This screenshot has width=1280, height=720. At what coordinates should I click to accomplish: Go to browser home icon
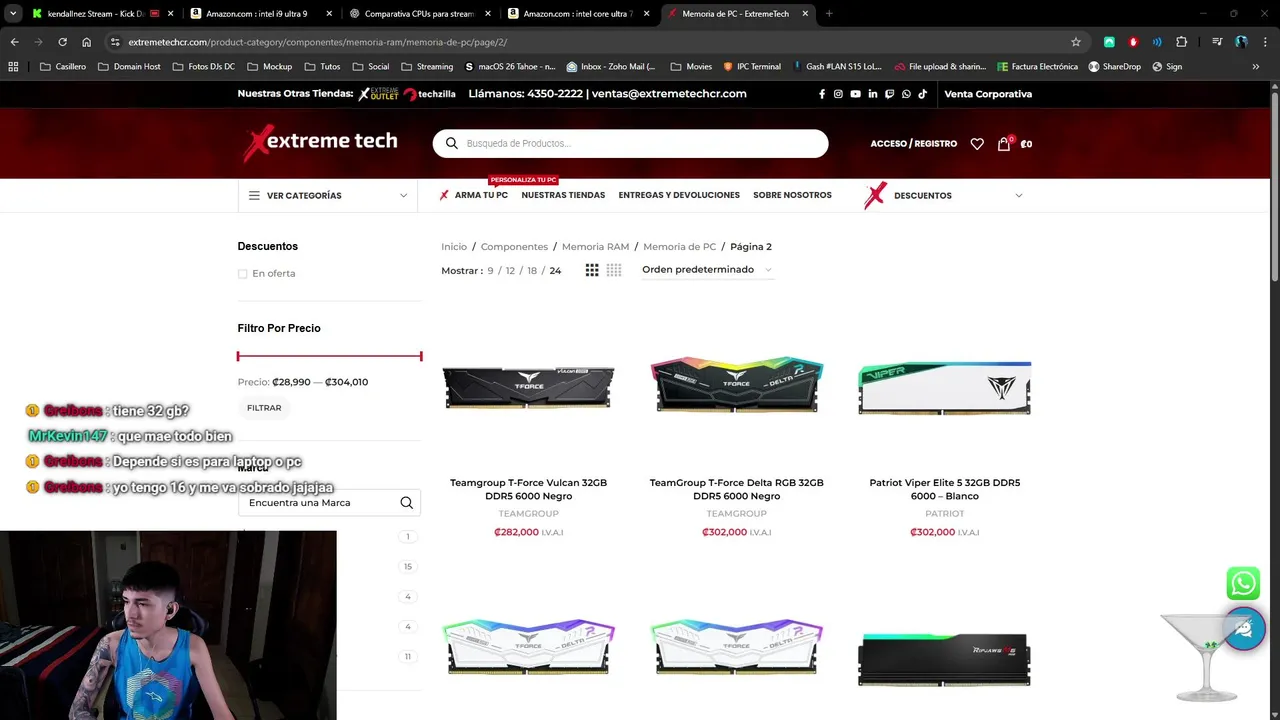click(x=87, y=42)
